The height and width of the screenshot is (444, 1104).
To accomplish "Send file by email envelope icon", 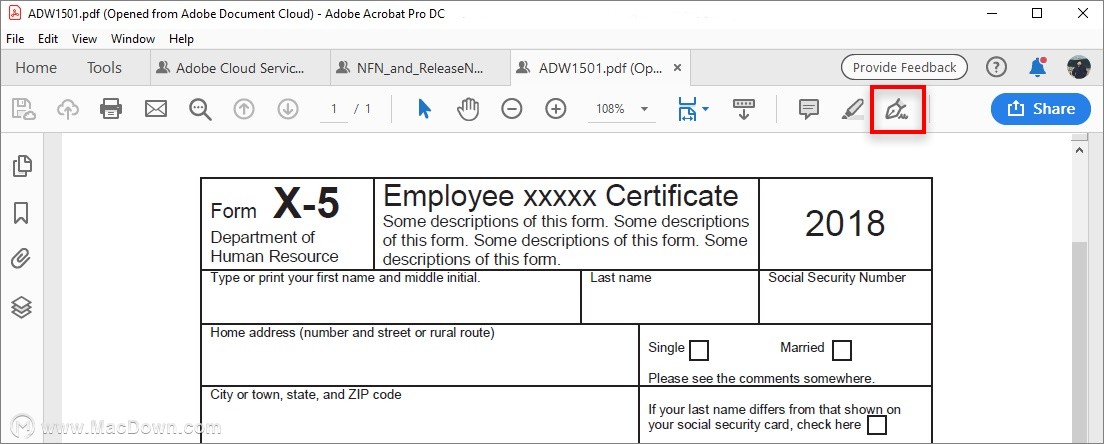I will pyautogui.click(x=156, y=108).
